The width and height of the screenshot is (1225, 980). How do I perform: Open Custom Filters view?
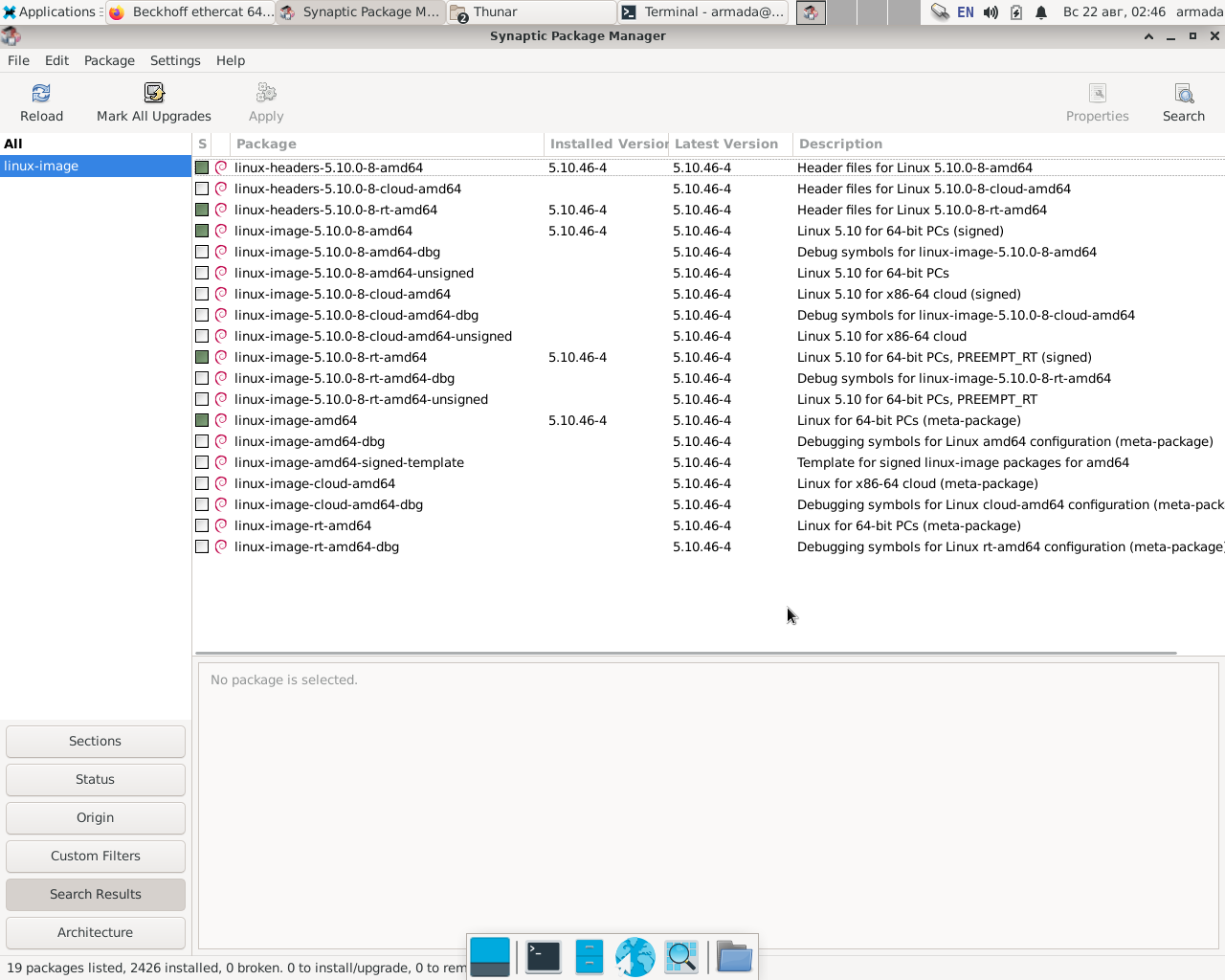click(x=96, y=857)
